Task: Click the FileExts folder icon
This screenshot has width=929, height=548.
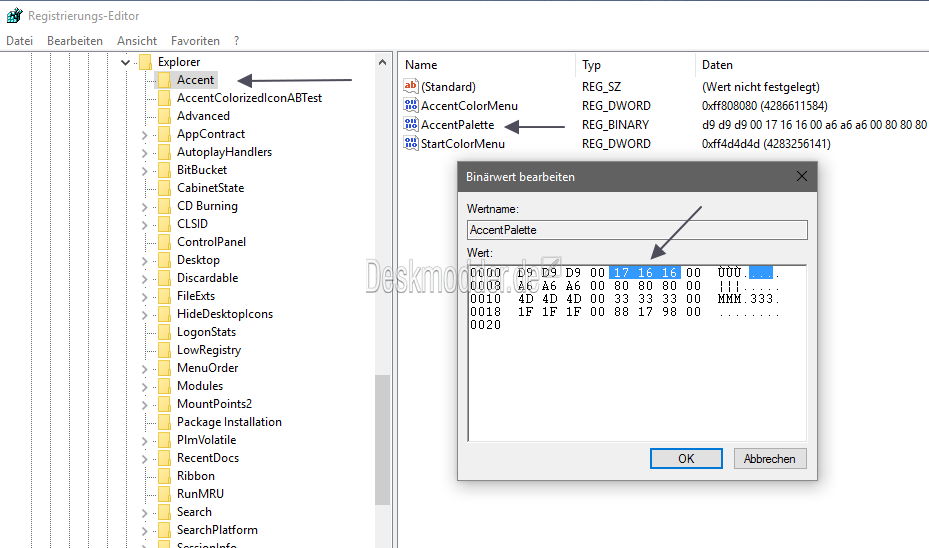Action: pyautogui.click(x=165, y=296)
